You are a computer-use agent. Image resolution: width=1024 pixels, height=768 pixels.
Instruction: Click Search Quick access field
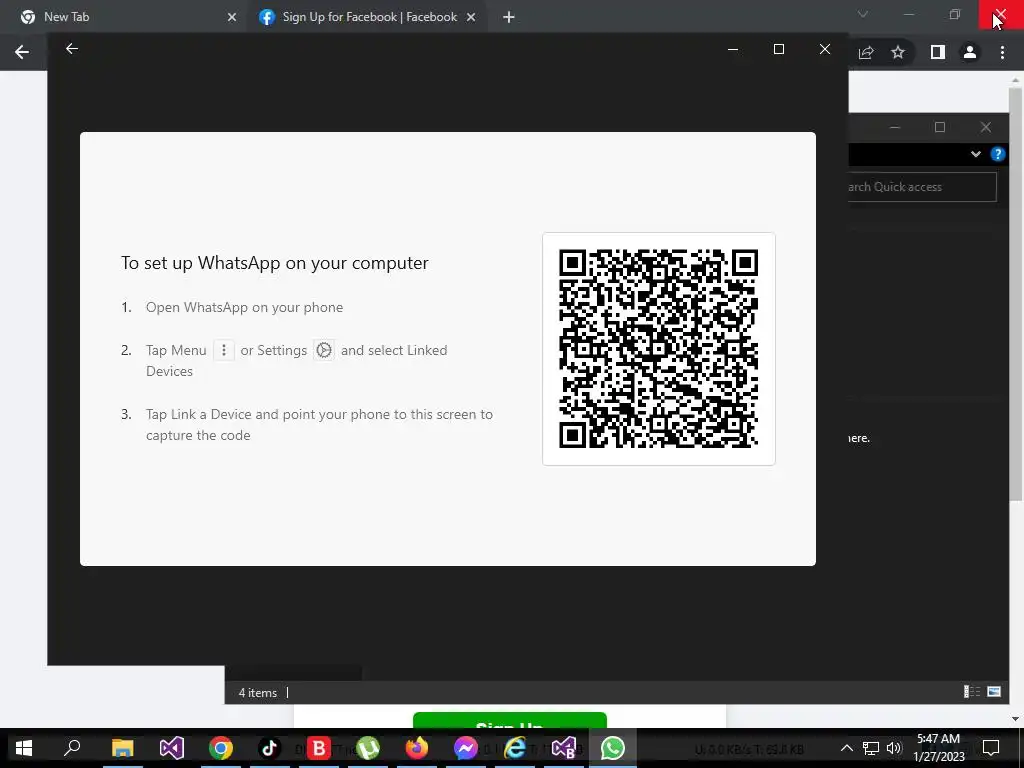922,187
